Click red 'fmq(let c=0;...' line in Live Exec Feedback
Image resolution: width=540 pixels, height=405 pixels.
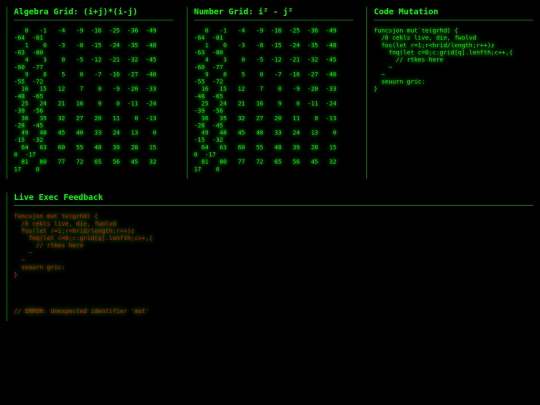(x=91, y=238)
